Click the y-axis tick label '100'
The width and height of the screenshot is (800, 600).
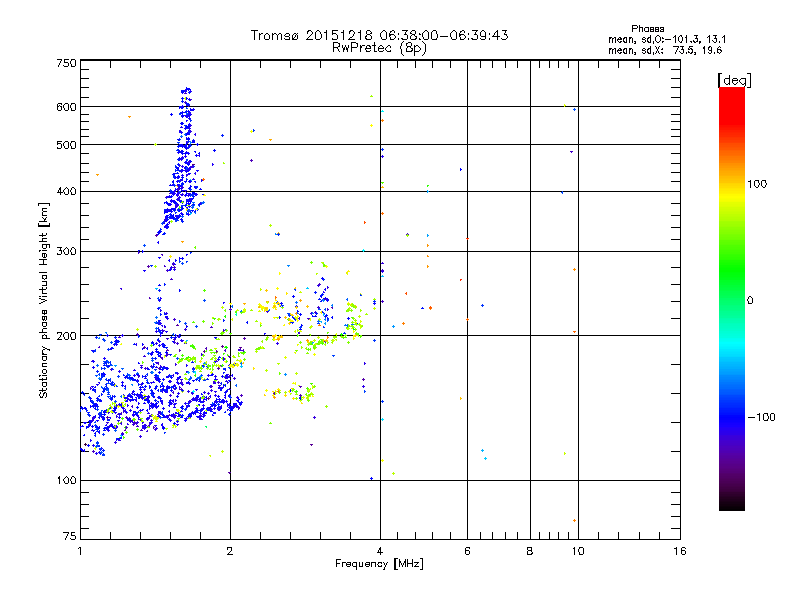point(66,481)
